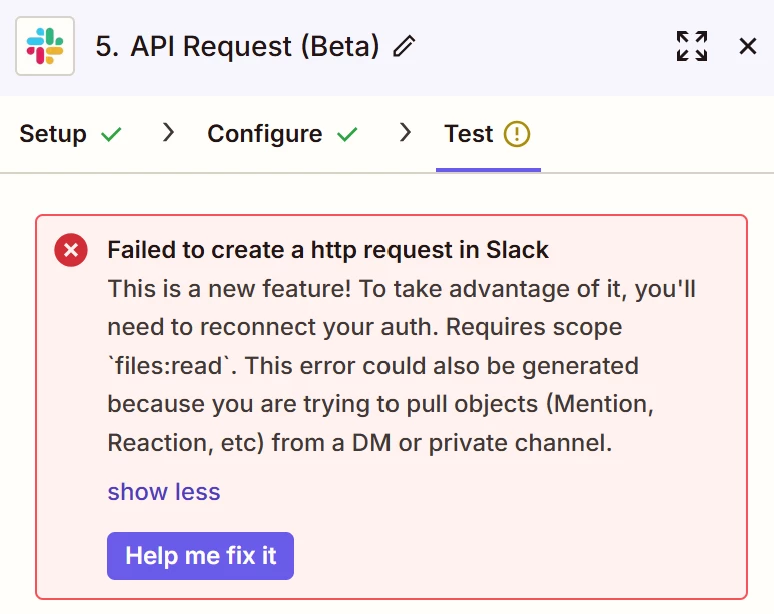The image size is (774, 614).
Task: Rename step using the pencil edit icon
Action: pos(404,46)
